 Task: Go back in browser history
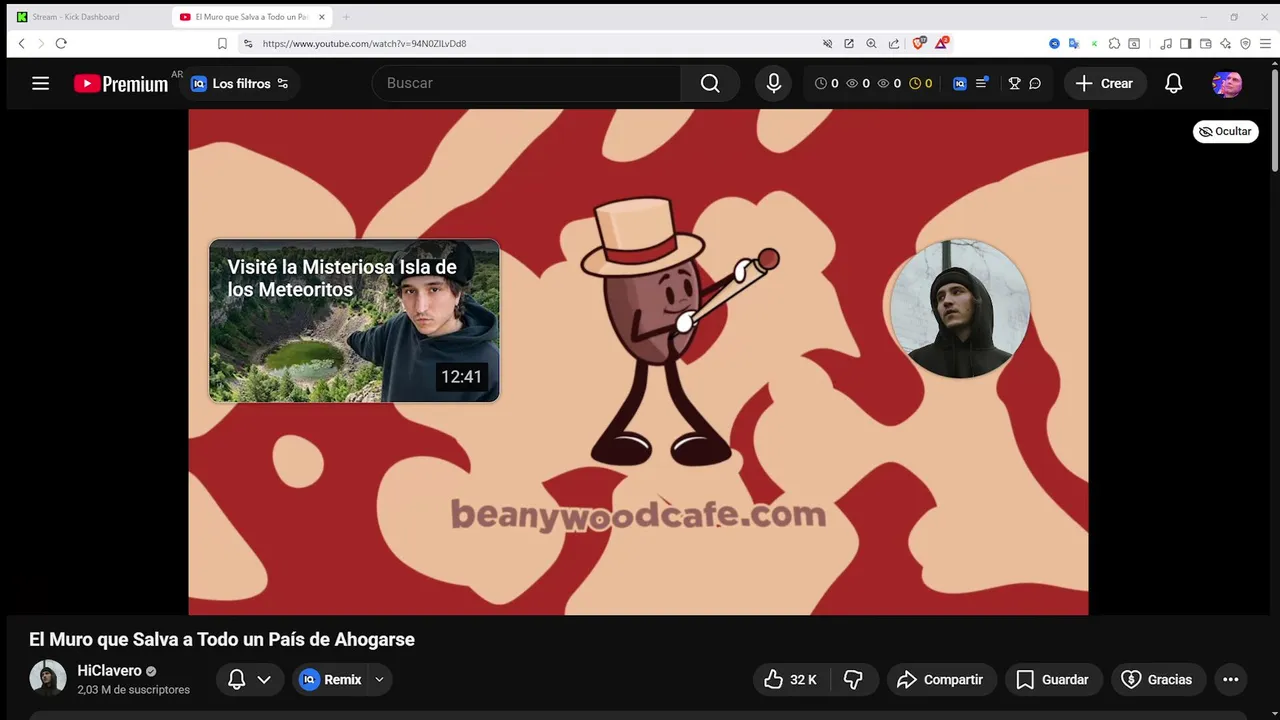click(21, 44)
